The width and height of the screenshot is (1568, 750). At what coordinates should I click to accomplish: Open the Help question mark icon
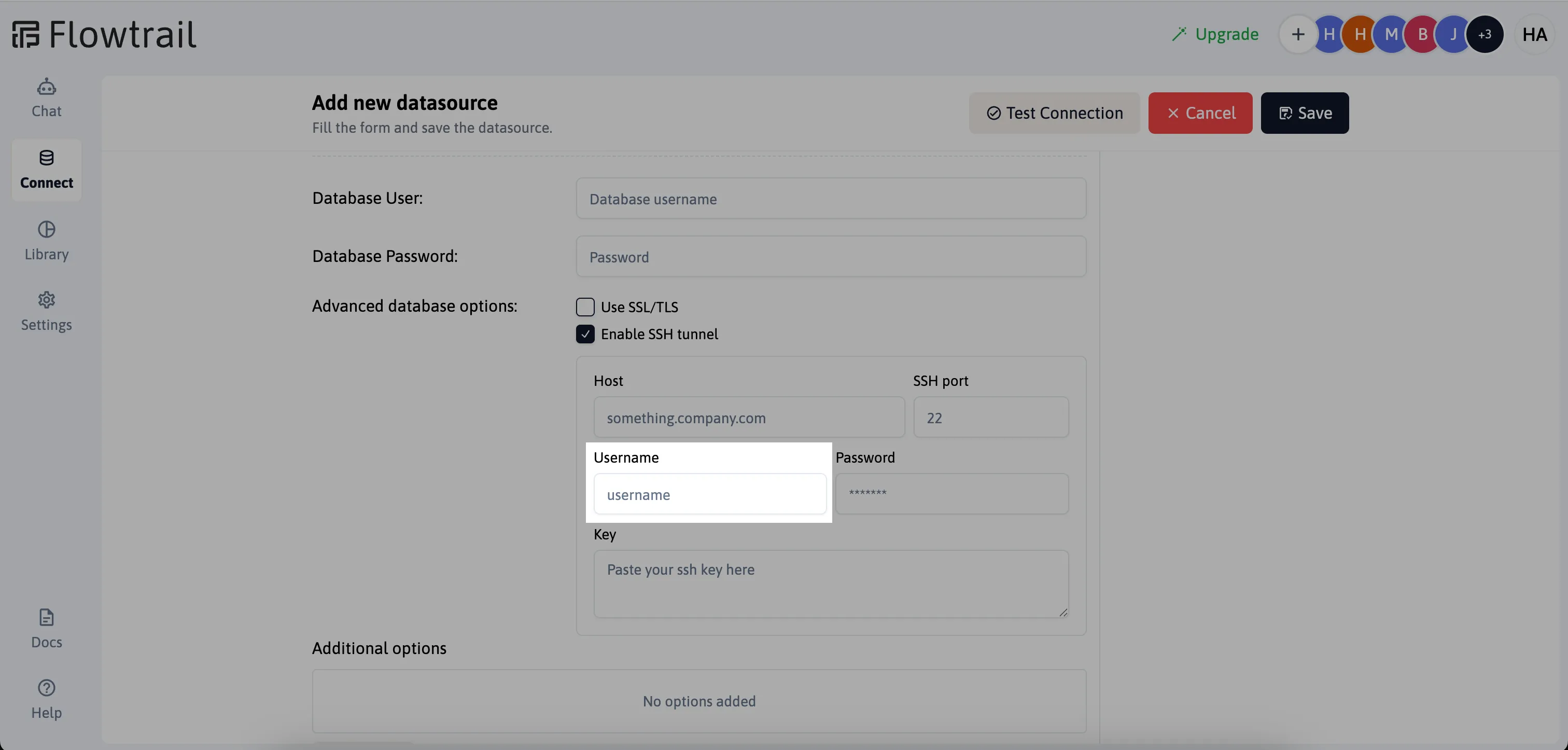click(x=46, y=688)
